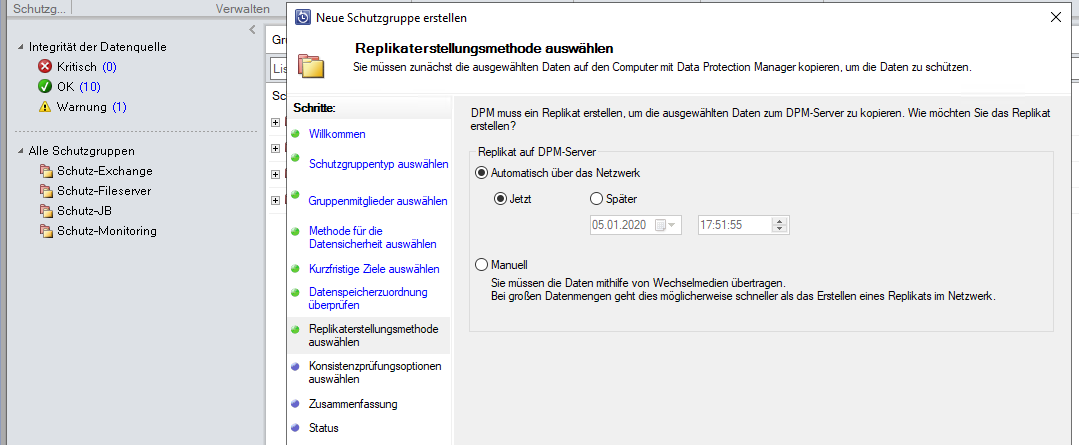Click the blue bullet next to Status

295,427
